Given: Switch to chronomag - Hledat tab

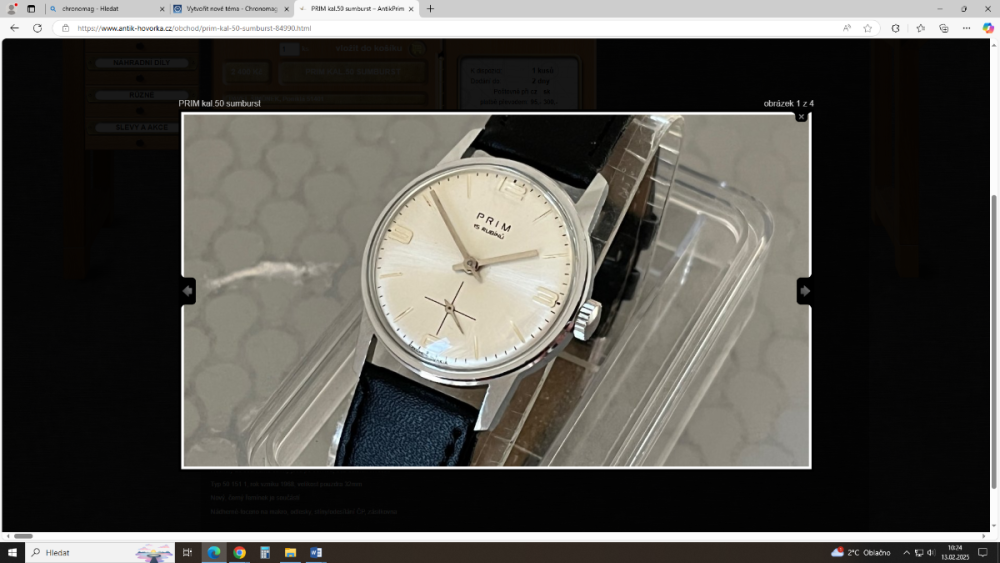Looking at the screenshot, I should (x=106, y=9).
